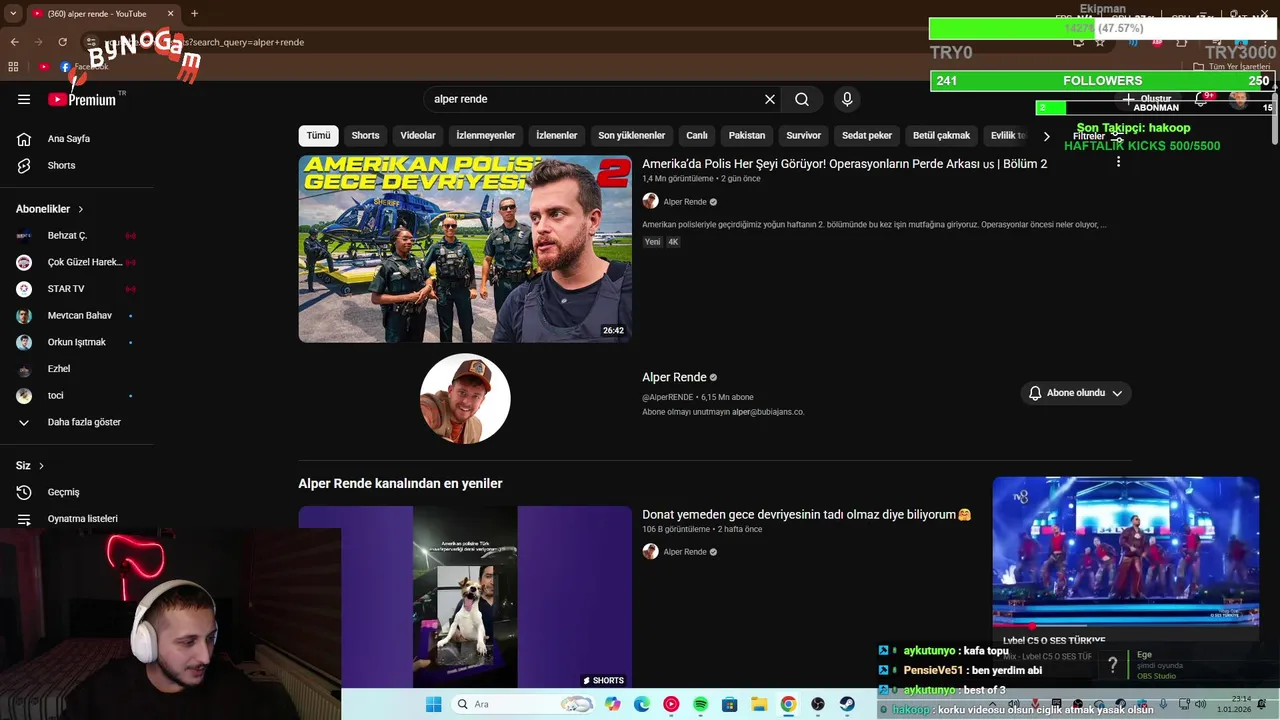Reload the page with the refresh icon

pyautogui.click(x=62, y=42)
